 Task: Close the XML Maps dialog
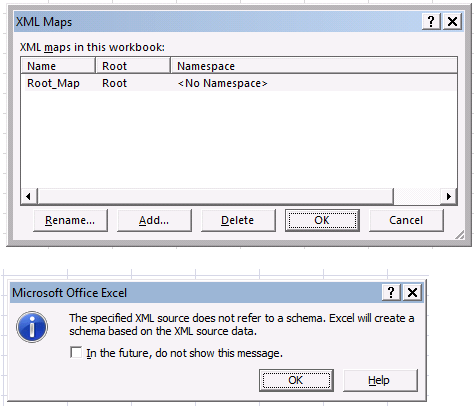tap(452, 22)
